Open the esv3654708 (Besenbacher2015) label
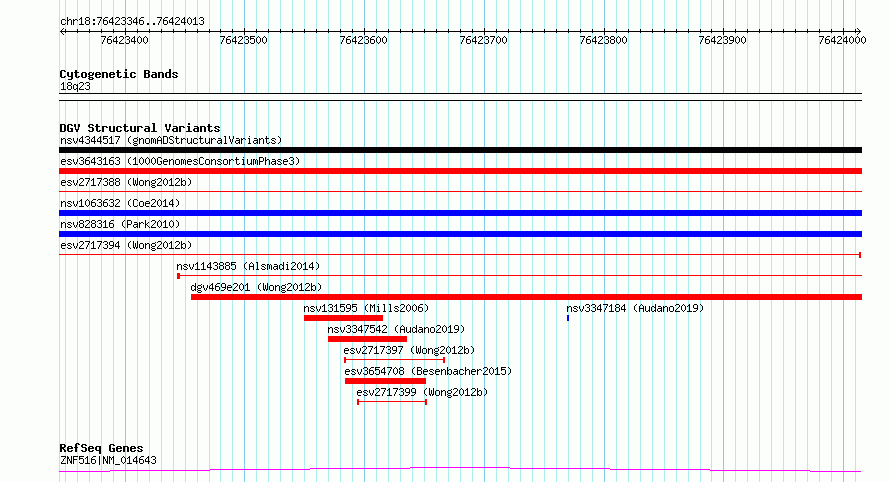The width and height of the screenshot is (890, 482). point(428,371)
